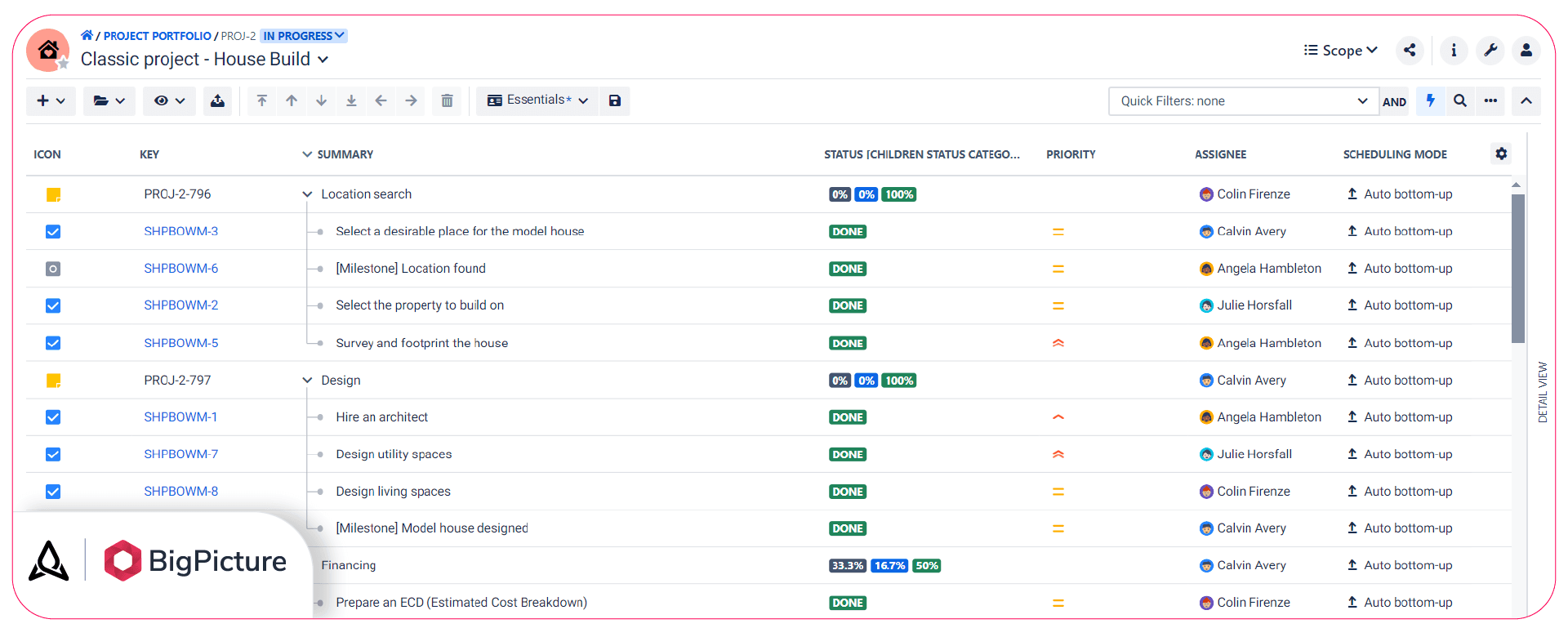Open the SHPBOWM-6 issue link
1568x637 pixels.
pyautogui.click(x=180, y=268)
